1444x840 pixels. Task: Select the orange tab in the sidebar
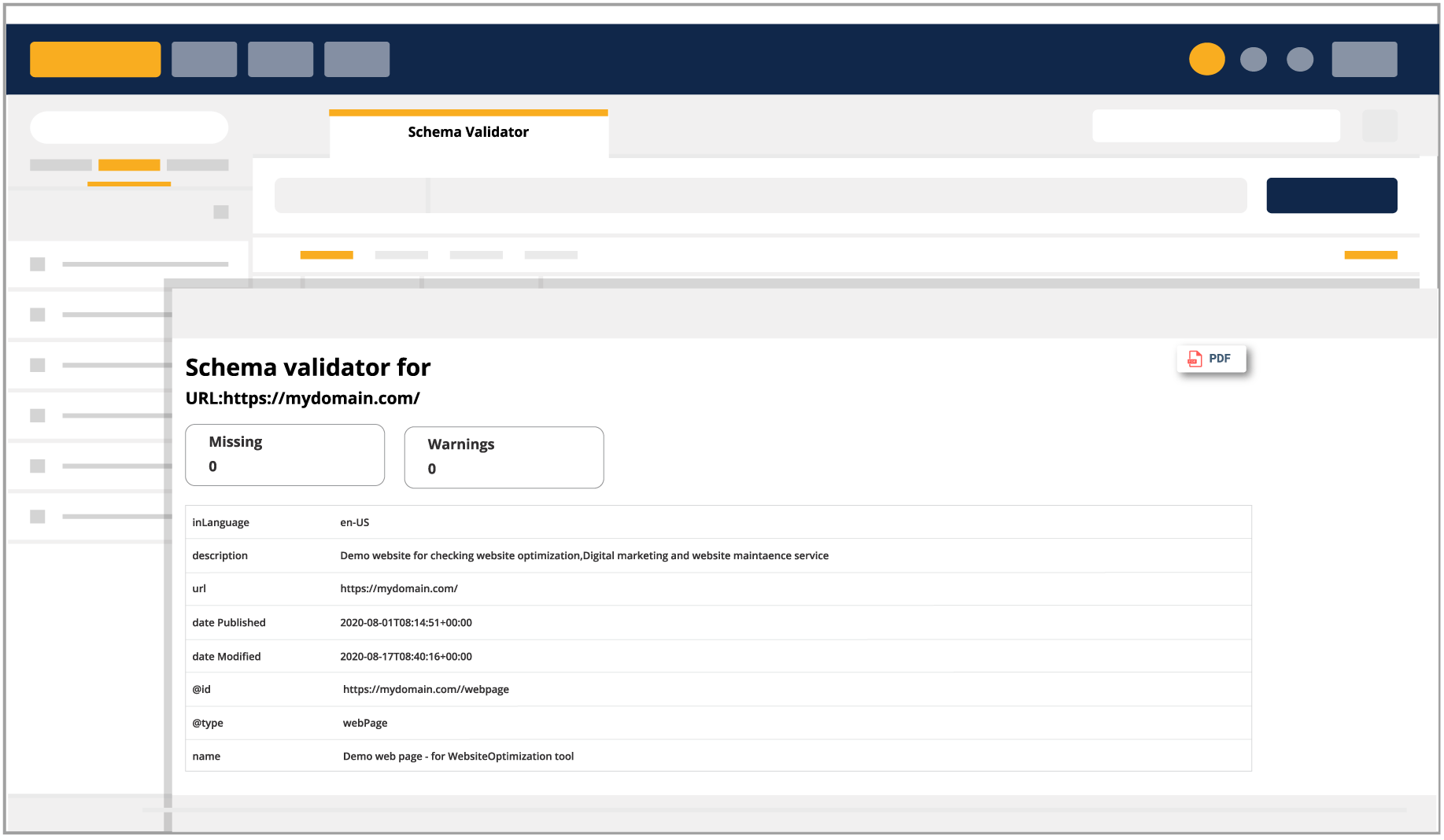tap(129, 165)
